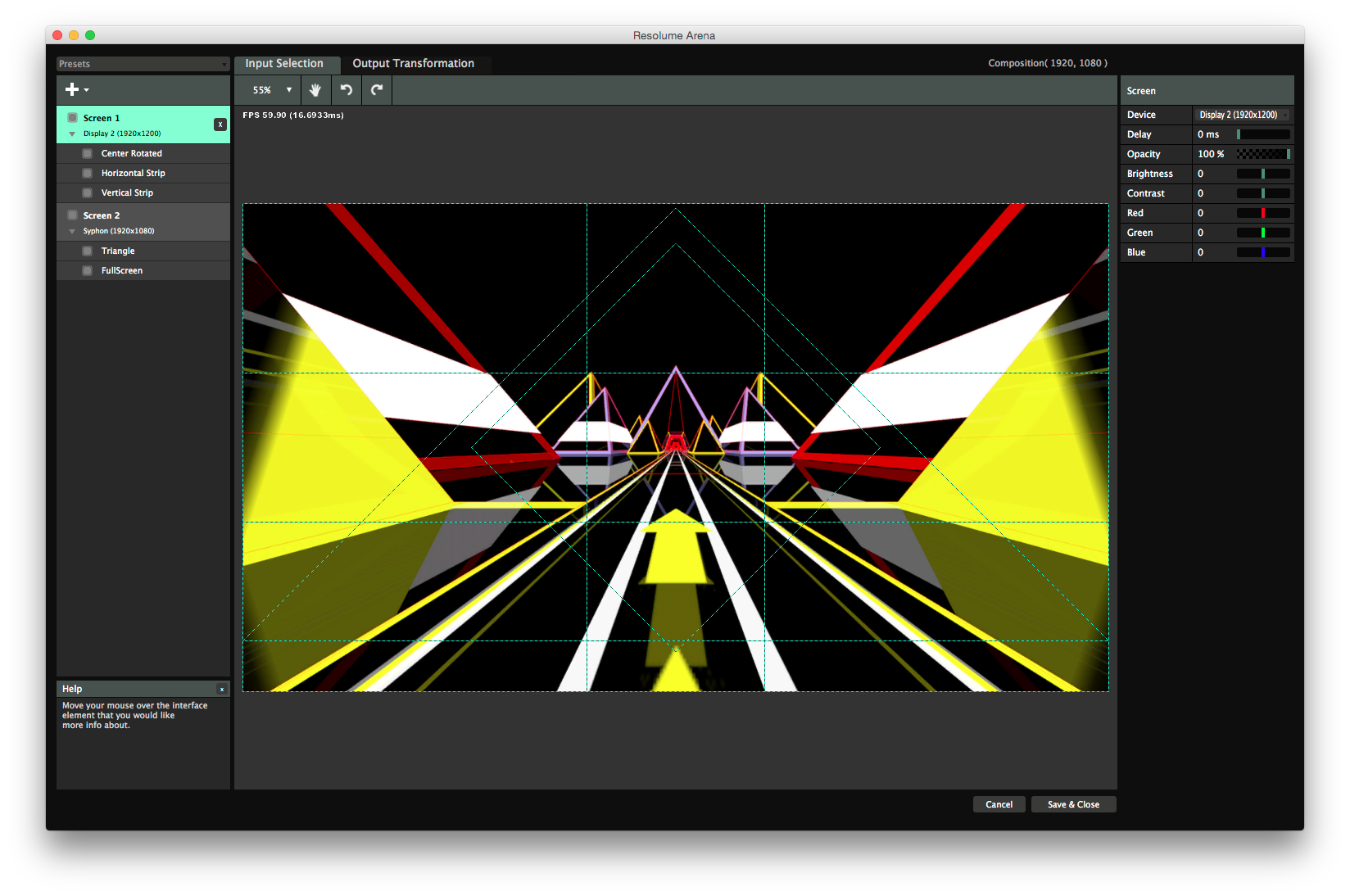This screenshot has width=1350, height=896.
Task: Click the Opacity slider
Action: 1262,154
